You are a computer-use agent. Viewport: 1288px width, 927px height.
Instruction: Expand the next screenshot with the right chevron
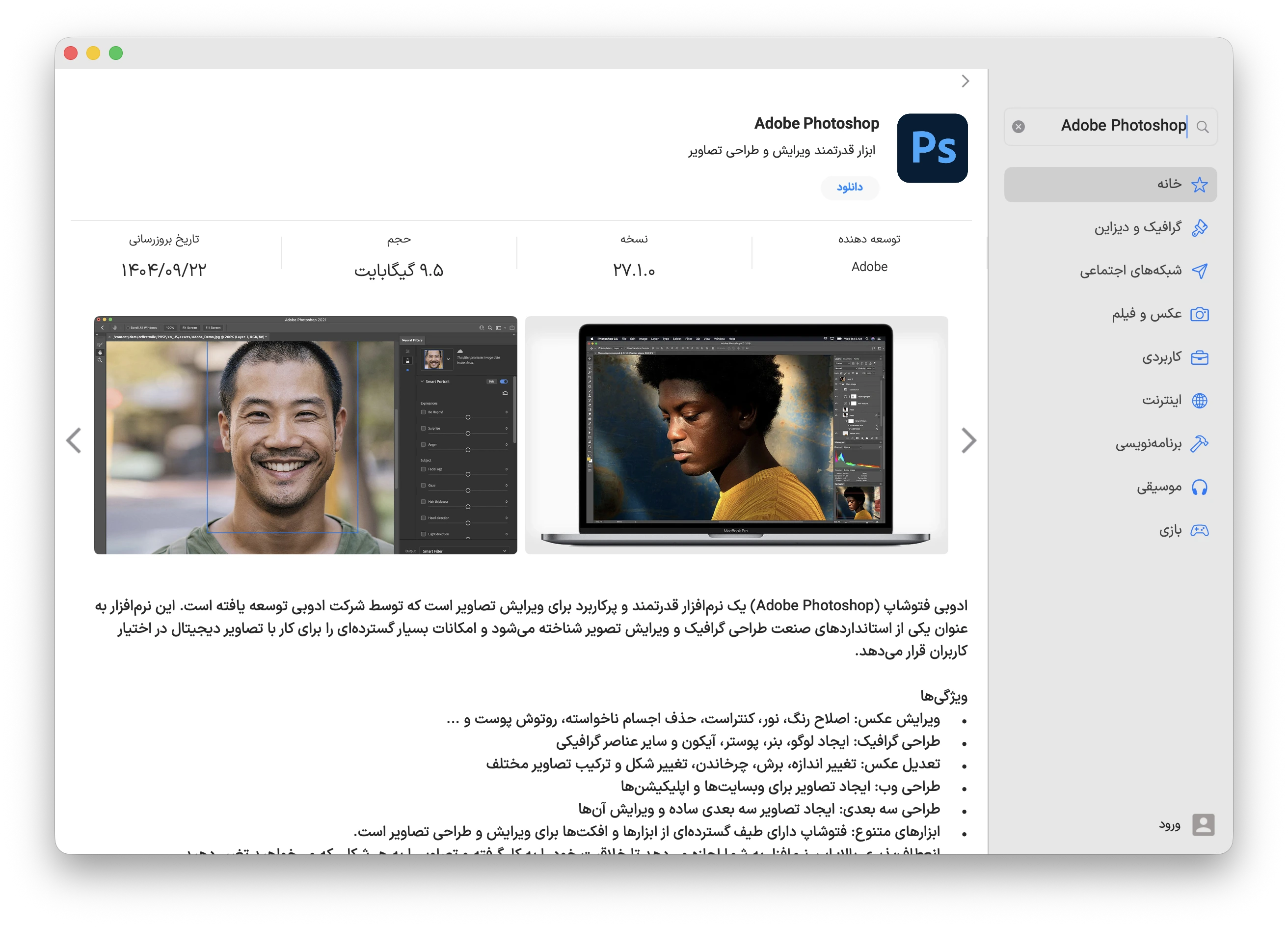pos(969,440)
